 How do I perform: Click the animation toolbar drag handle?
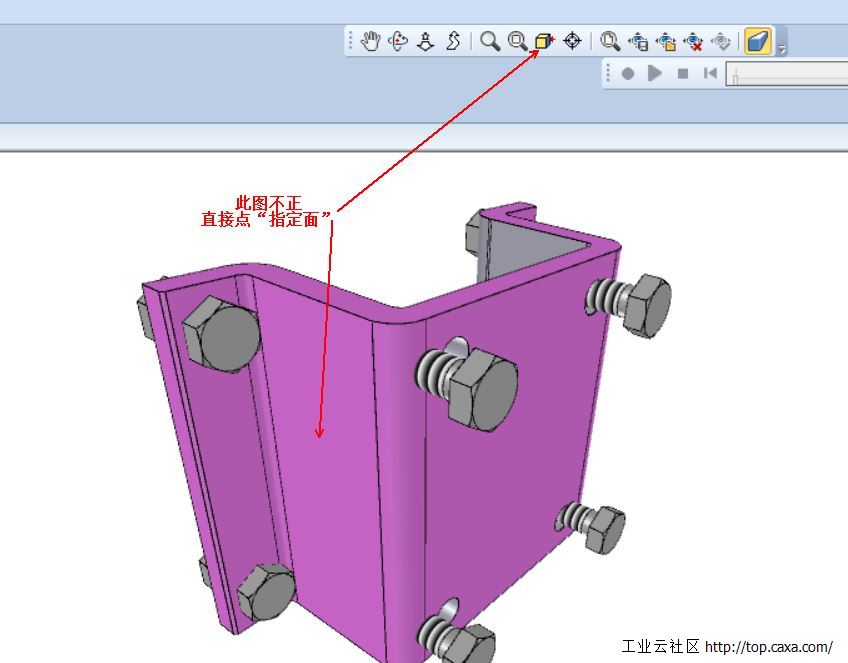click(608, 73)
